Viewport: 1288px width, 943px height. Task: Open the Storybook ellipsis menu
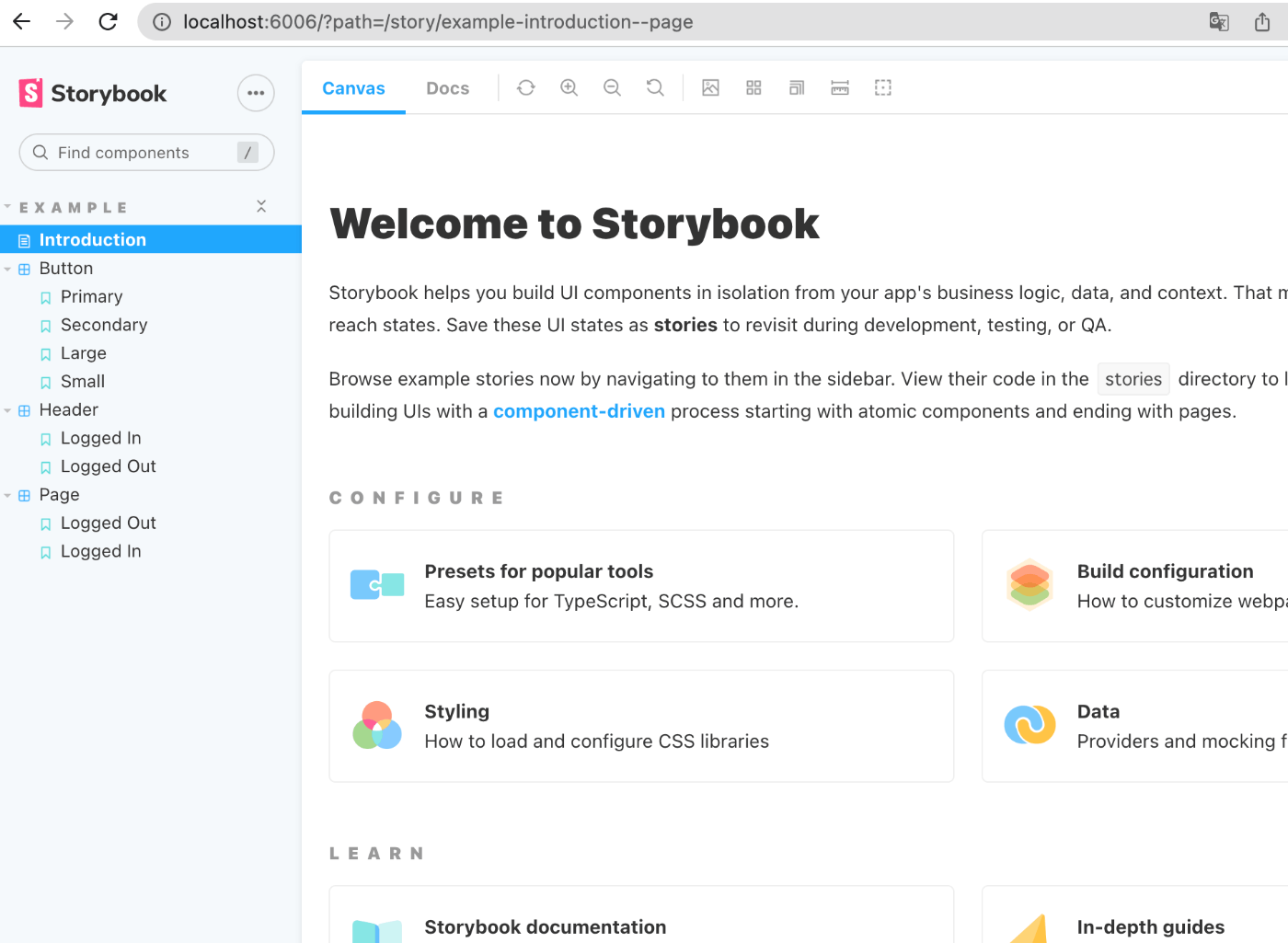(256, 93)
